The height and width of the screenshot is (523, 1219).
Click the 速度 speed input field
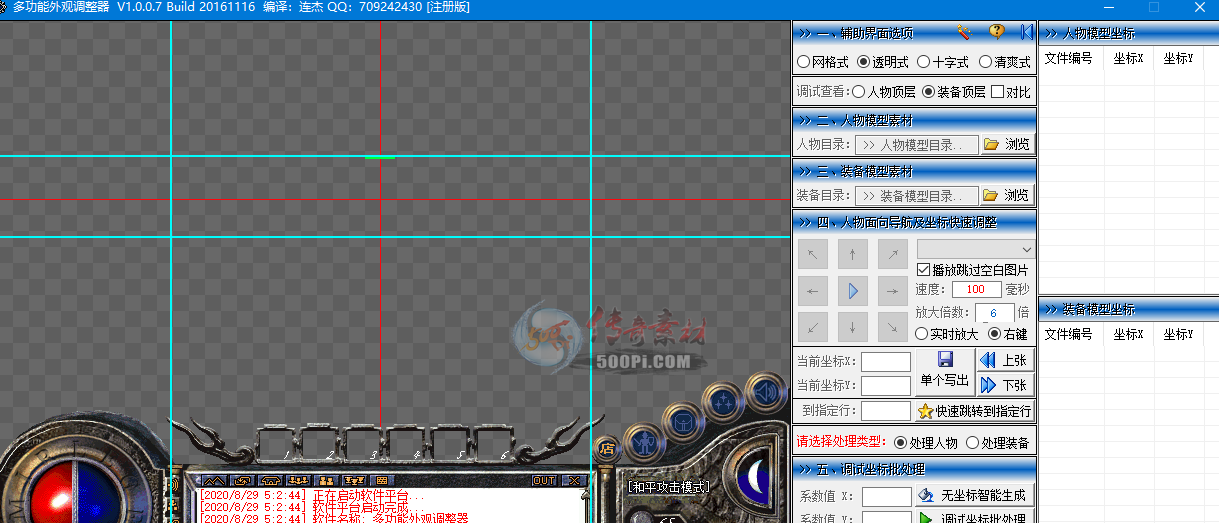[977, 289]
